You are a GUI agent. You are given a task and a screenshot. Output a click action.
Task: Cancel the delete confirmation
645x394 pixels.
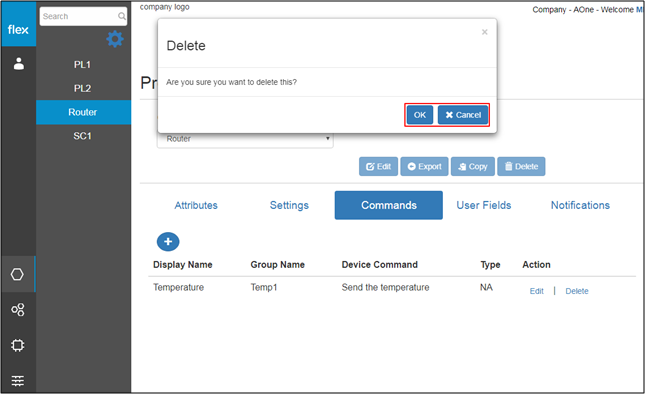[x=463, y=115]
